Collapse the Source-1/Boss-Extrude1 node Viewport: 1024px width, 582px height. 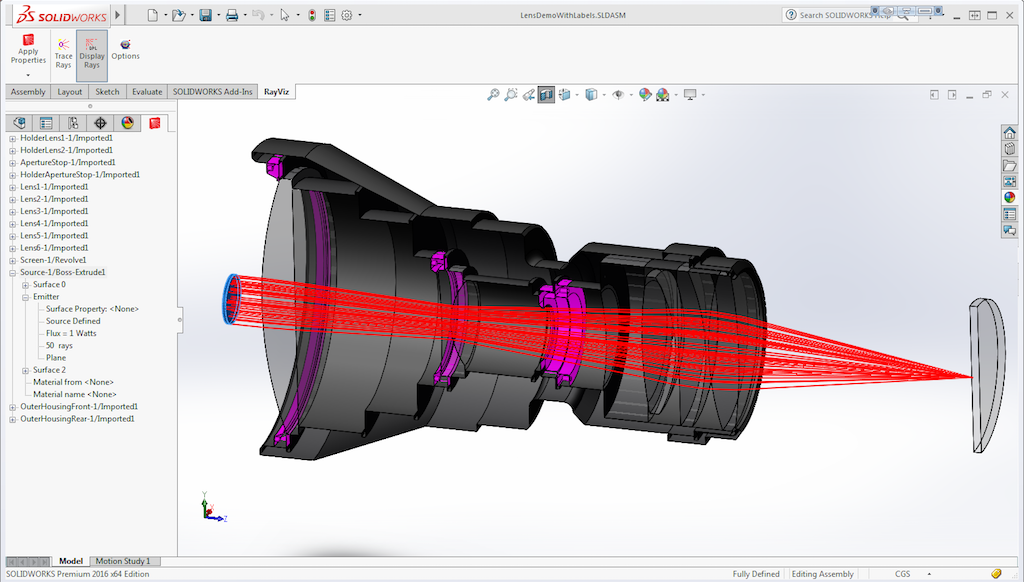(x=12, y=273)
